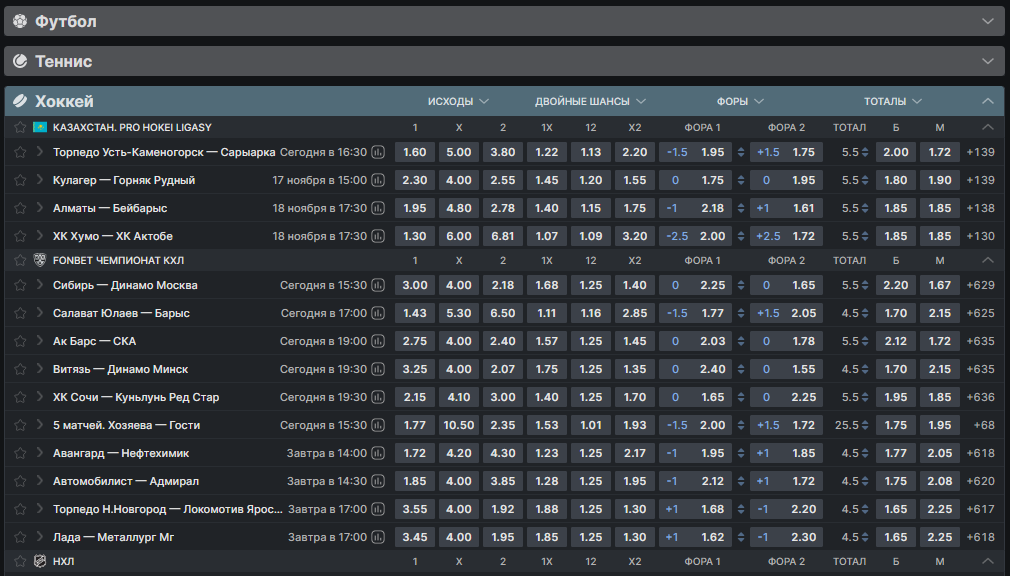This screenshot has height=576, width=1010.
Task: Star the Алматы — Бейбарыс match
Action: click(20, 208)
